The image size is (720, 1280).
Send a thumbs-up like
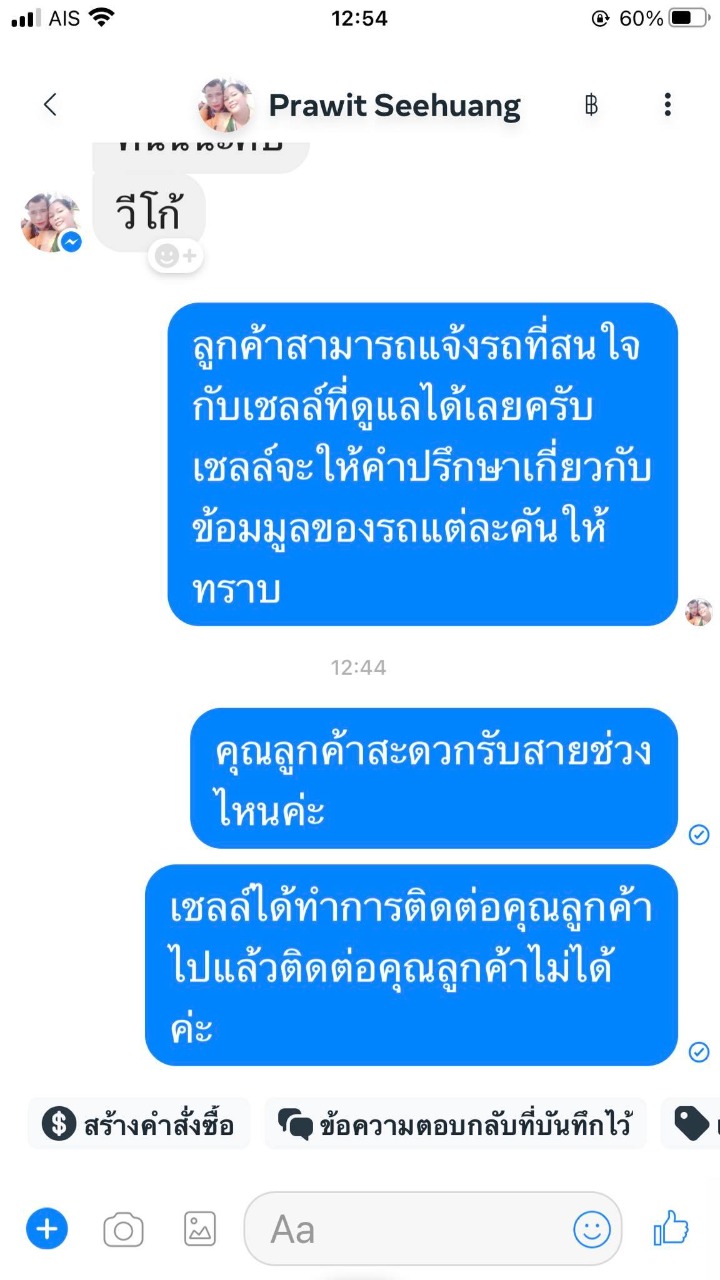click(671, 1227)
